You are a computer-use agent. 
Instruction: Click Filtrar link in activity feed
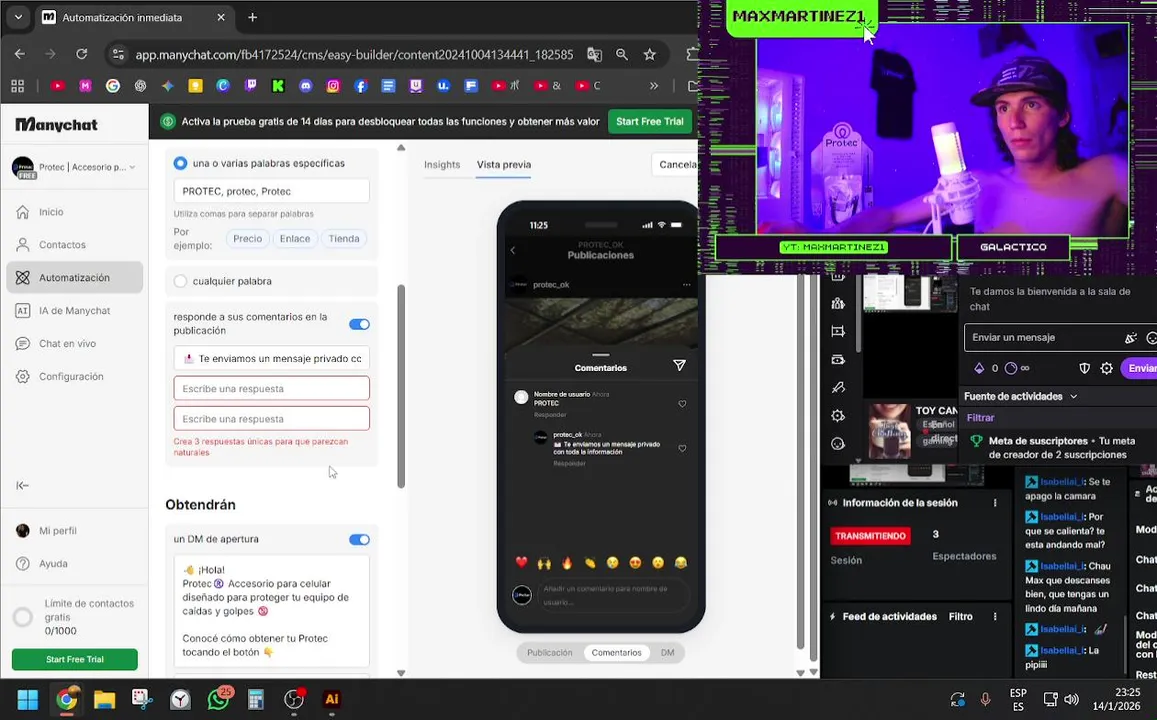point(981,418)
